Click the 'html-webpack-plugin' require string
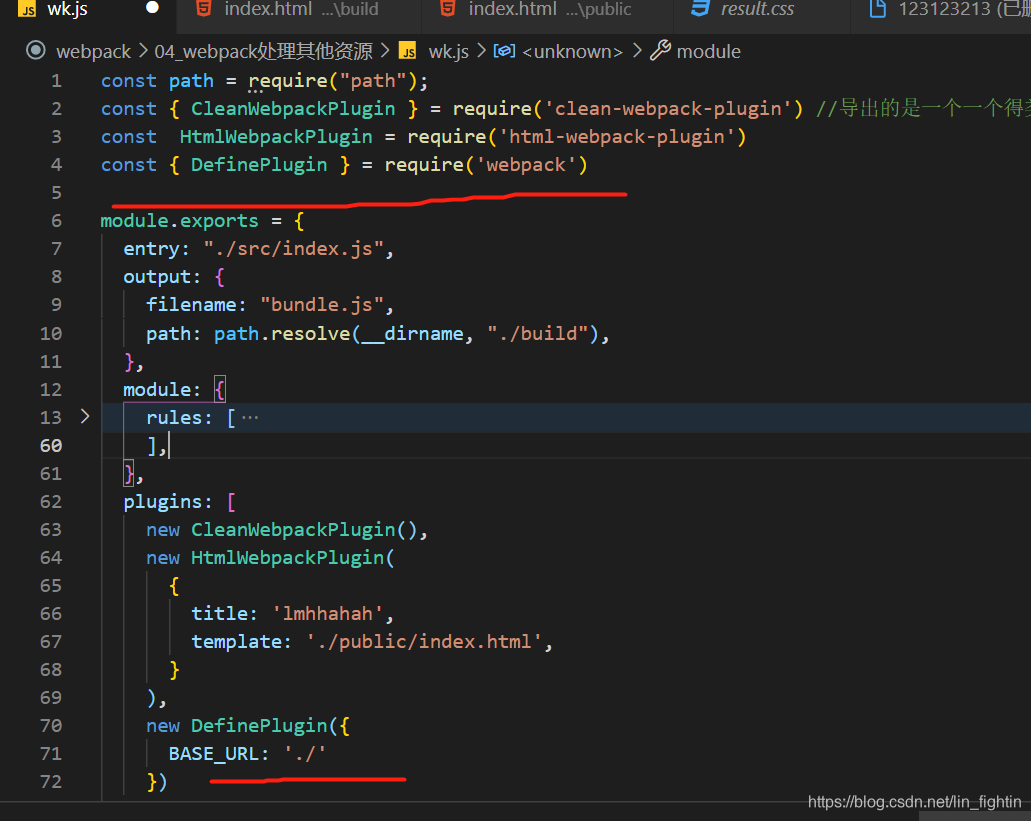 tap(616, 137)
